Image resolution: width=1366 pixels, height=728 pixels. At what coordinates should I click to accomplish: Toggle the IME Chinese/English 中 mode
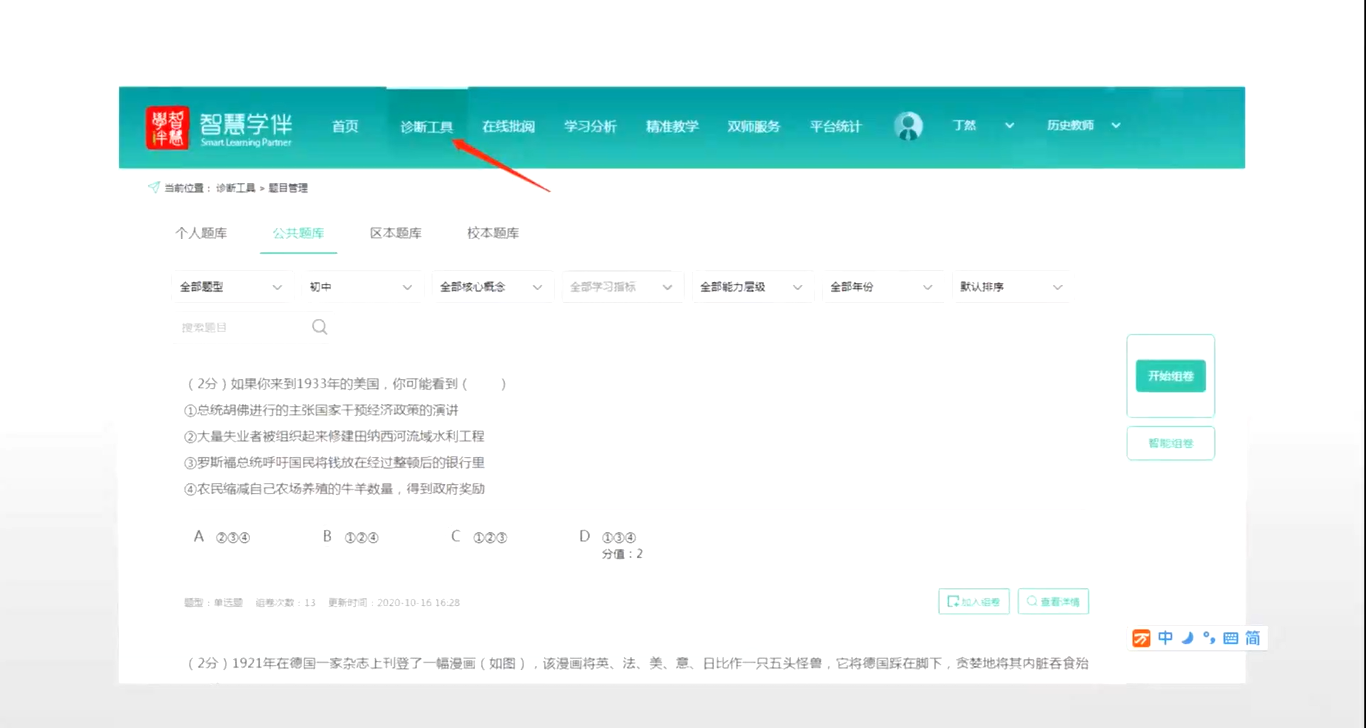tap(1165, 638)
